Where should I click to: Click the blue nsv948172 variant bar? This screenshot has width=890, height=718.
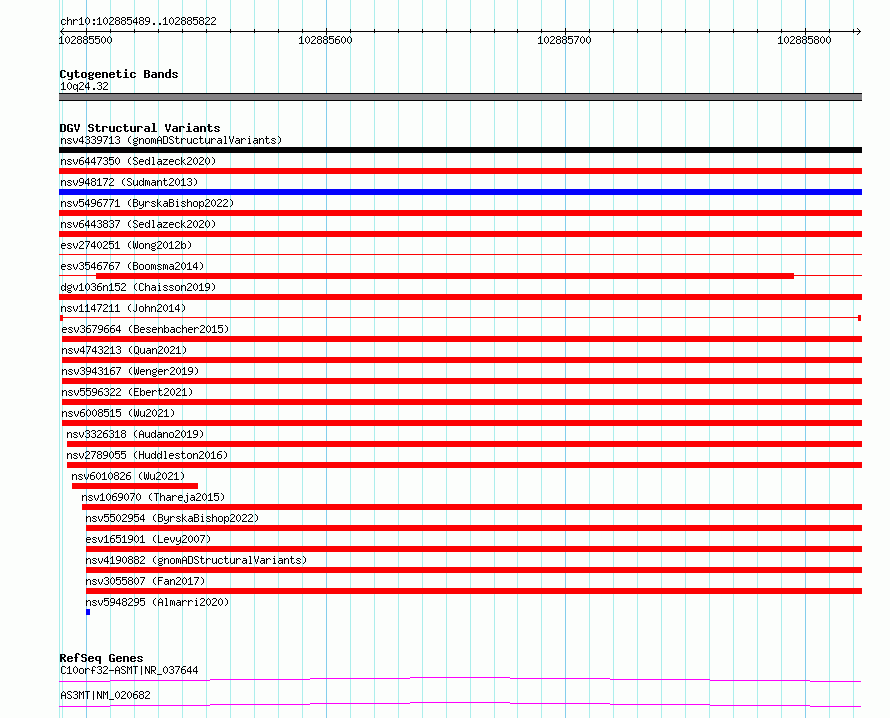click(x=460, y=192)
